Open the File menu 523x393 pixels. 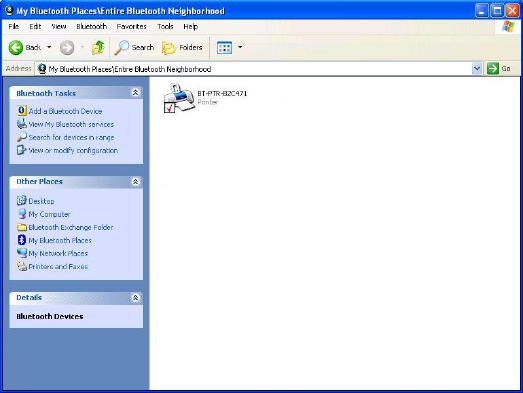coord(14,26)
